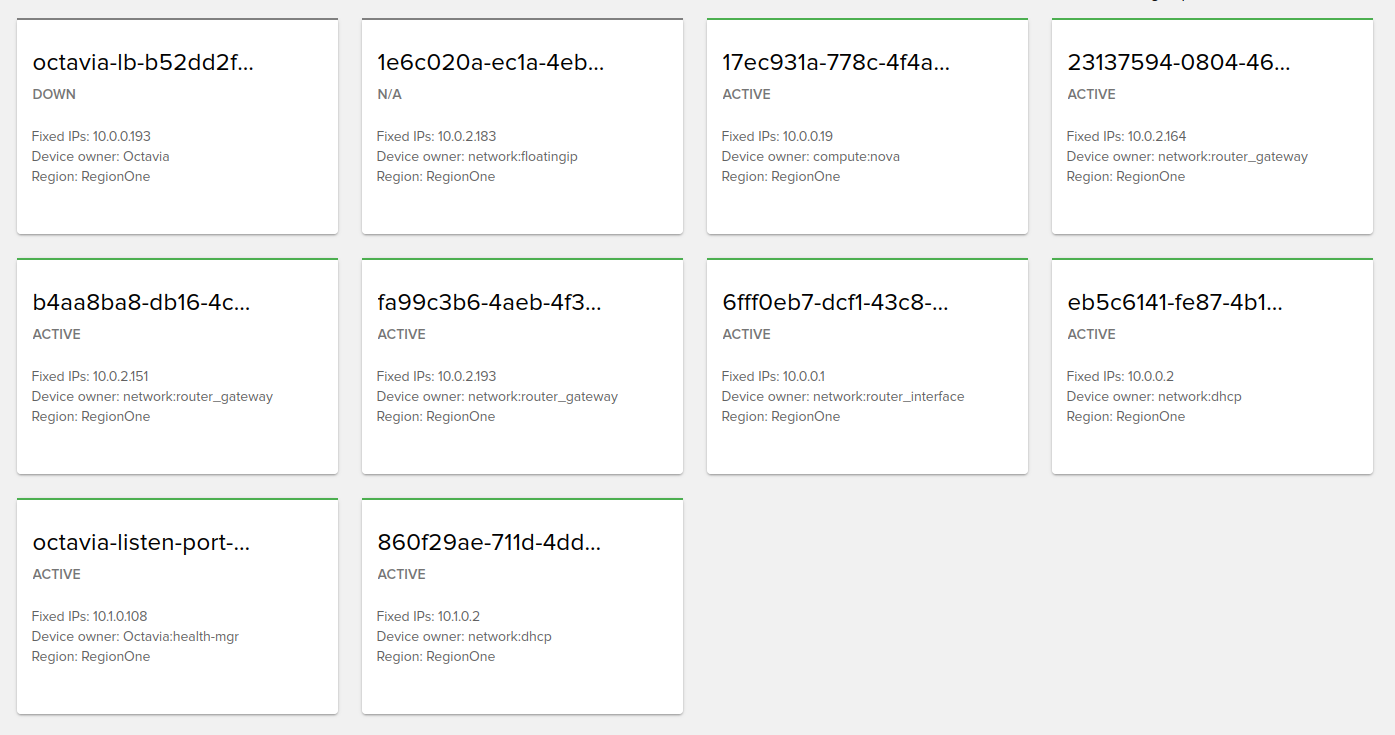Click the DOWN status label on octavia-lb card

(x=53, y=94)
